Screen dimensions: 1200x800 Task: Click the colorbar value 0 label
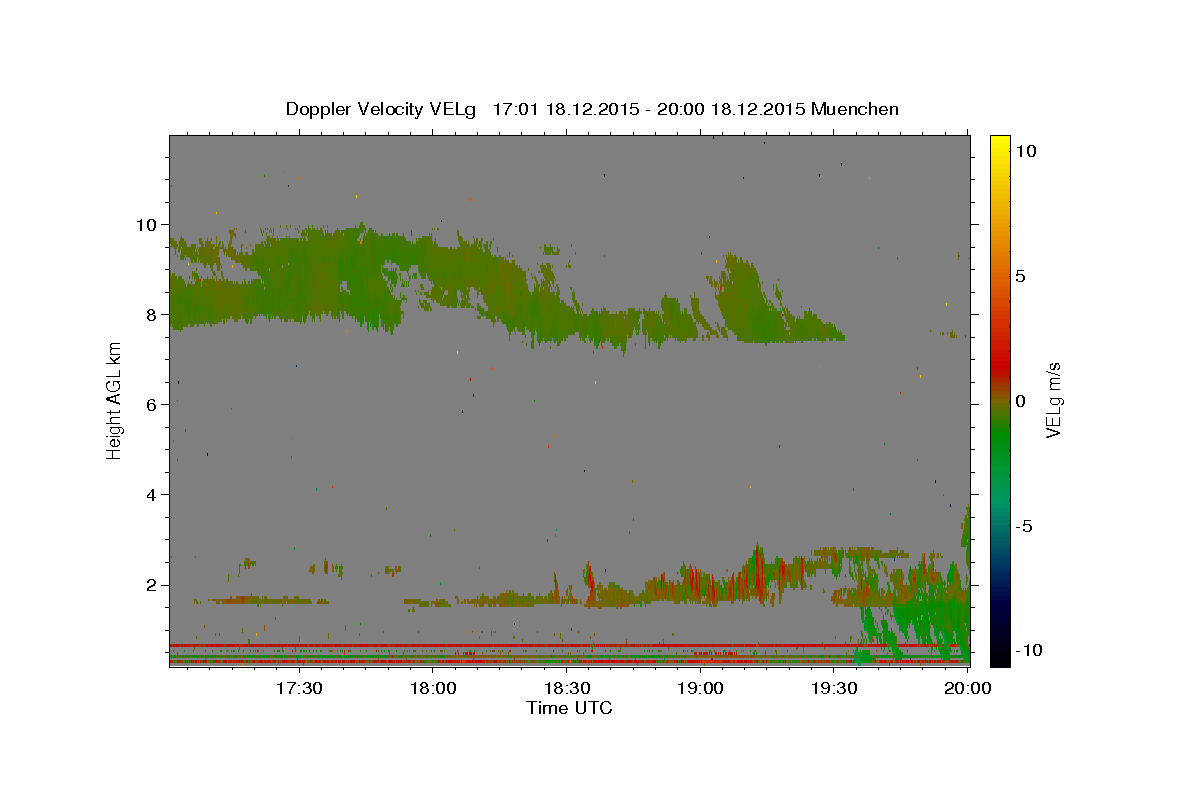(1021, 401)
